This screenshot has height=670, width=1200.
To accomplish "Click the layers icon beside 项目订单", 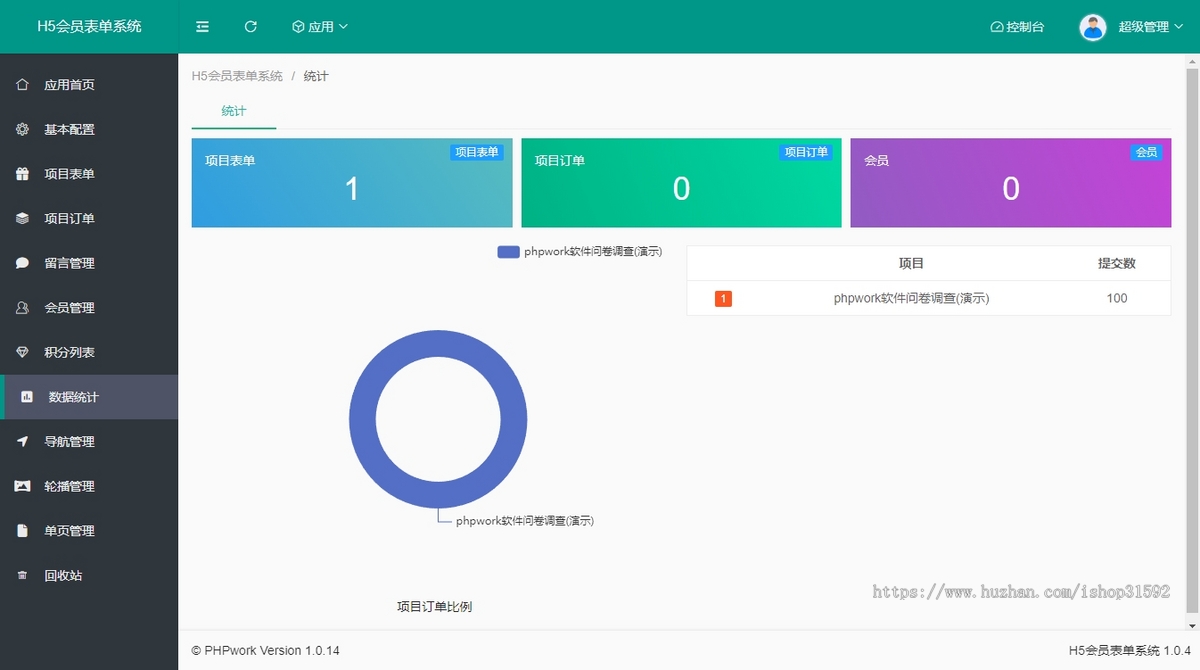I will (22, 218).
